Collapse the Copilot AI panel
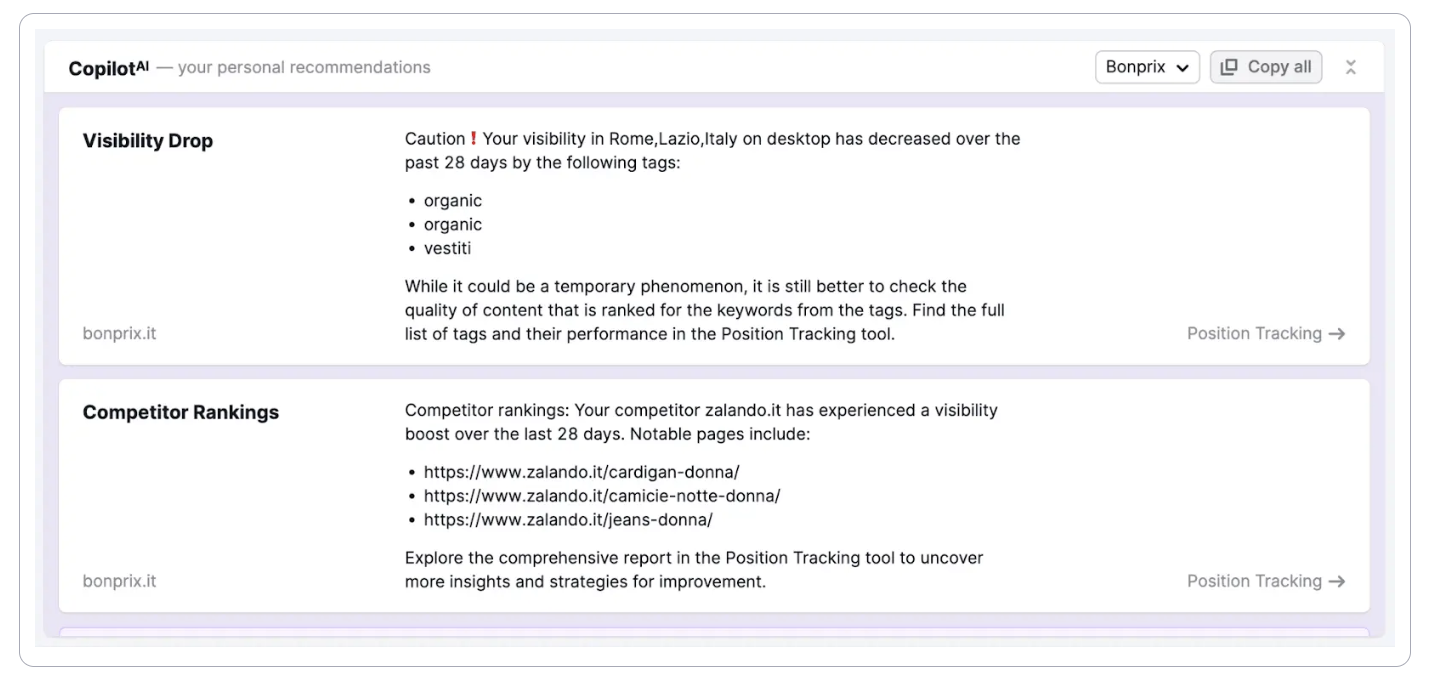Image resolution: width=1431 pixels, height=685 pixels. click(x=1350, y=67)
